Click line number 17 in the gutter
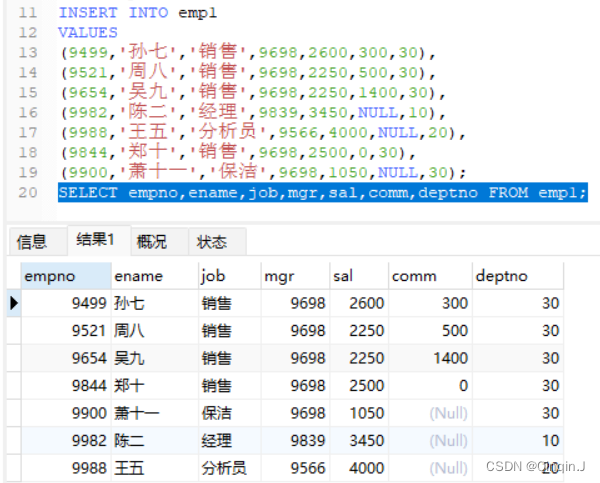Image resolution: width=600 pixels, height=483 pixels. [28, 132]
